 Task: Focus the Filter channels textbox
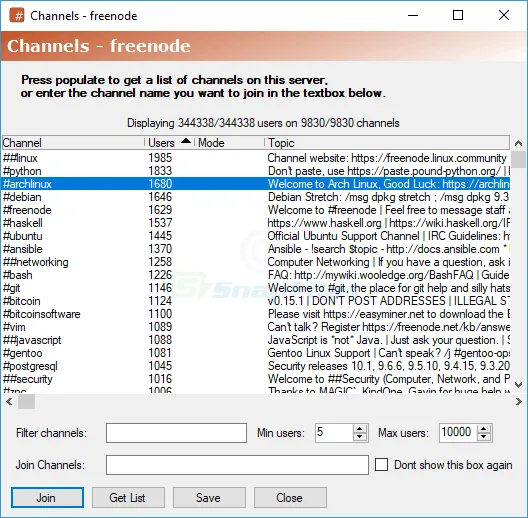pyautogui.click(x=176, y=433)
